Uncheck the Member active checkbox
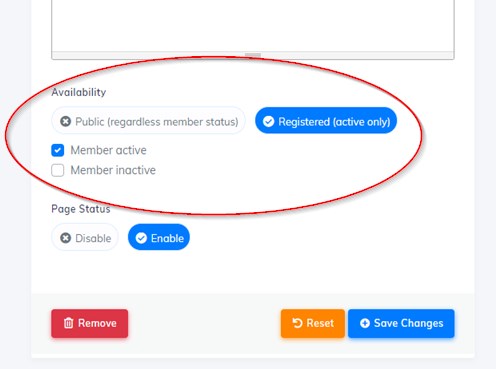The height and width of the screenshot is (369, 496). point(58,150)
